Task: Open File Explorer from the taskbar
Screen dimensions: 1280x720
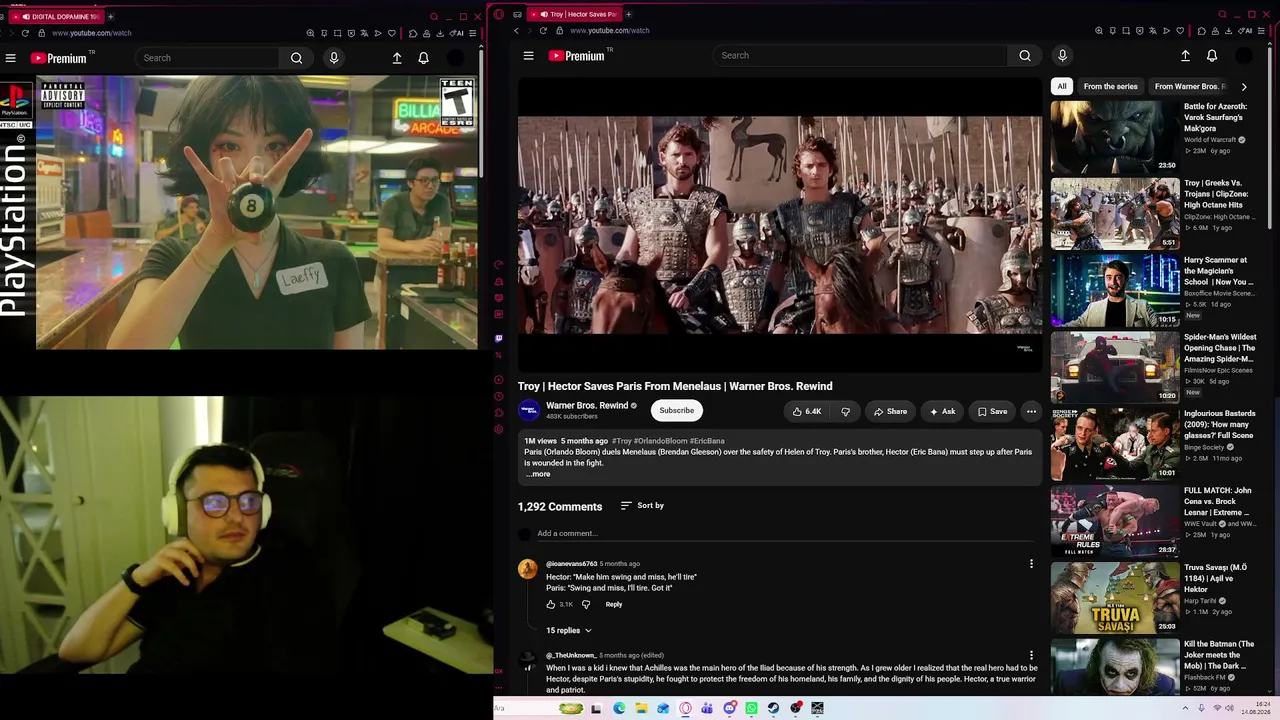Action: [x=641, y=708]
